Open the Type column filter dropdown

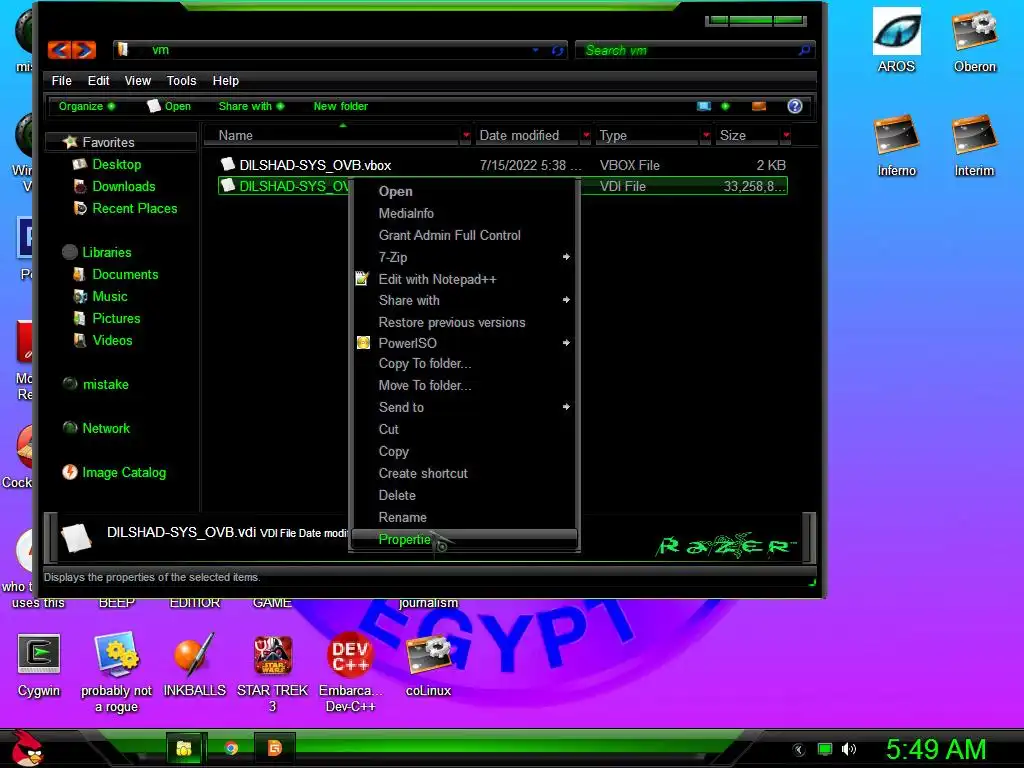(x=706, y=135)
